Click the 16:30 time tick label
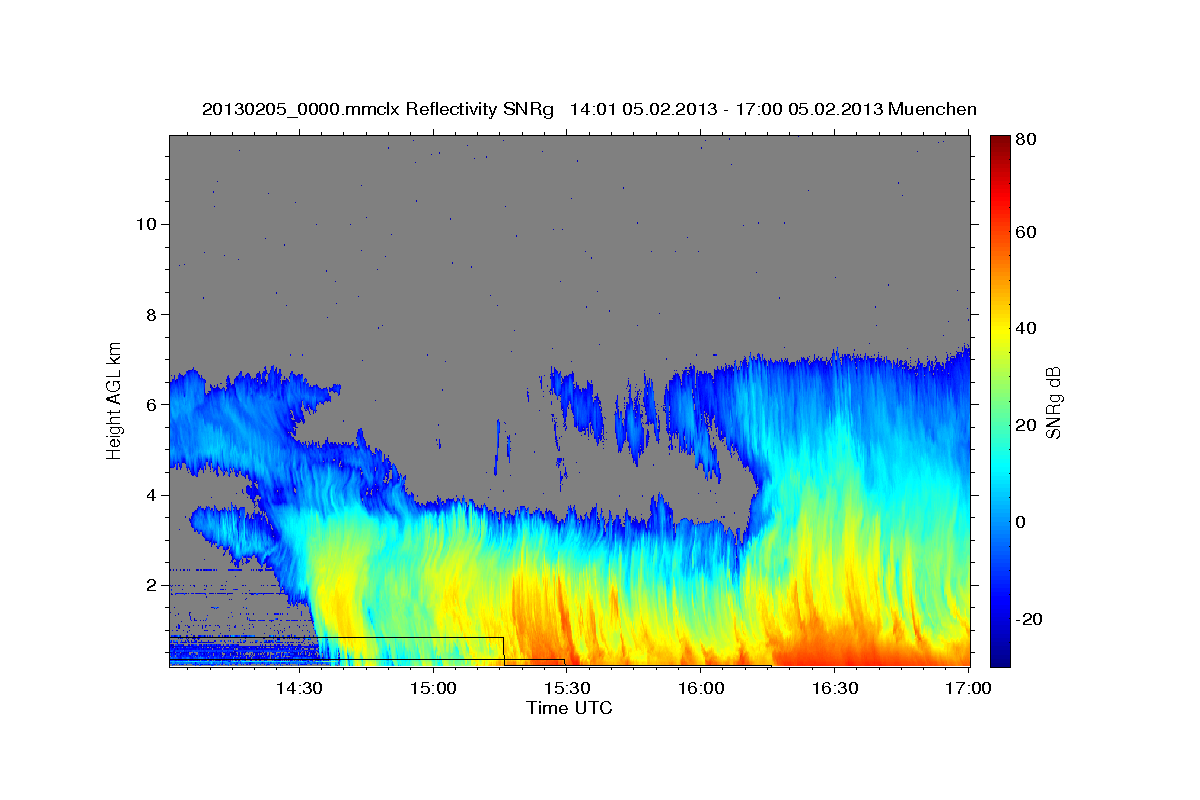This screenshot has width=1200, height=800. pos(835,688)
